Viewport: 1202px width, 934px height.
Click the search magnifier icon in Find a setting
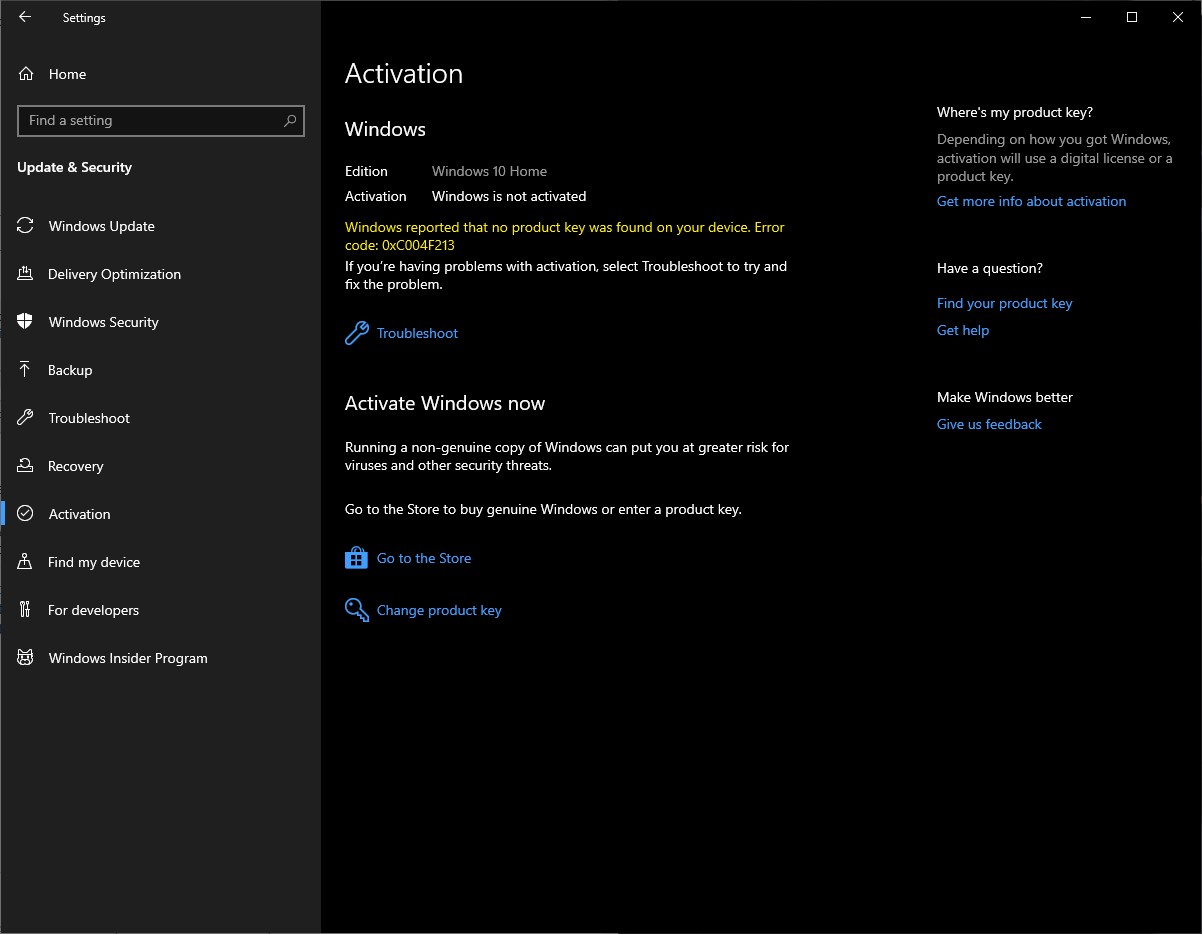click(290, 121)
